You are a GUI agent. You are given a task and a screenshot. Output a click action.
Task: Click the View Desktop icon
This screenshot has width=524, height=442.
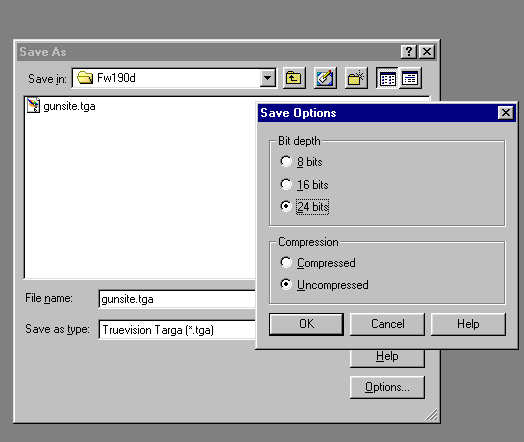325,78
